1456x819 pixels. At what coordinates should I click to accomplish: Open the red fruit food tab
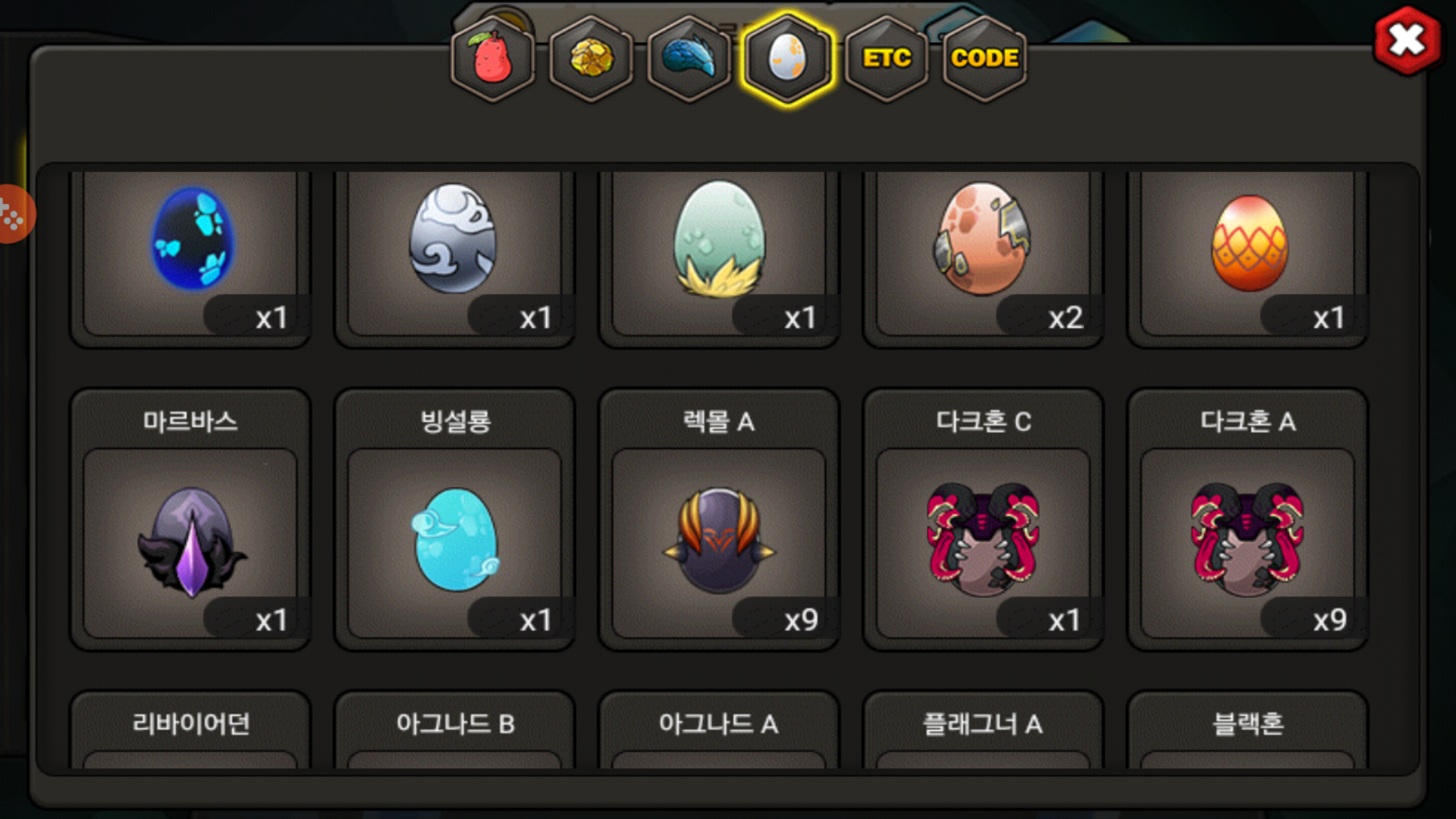point(493,58)
